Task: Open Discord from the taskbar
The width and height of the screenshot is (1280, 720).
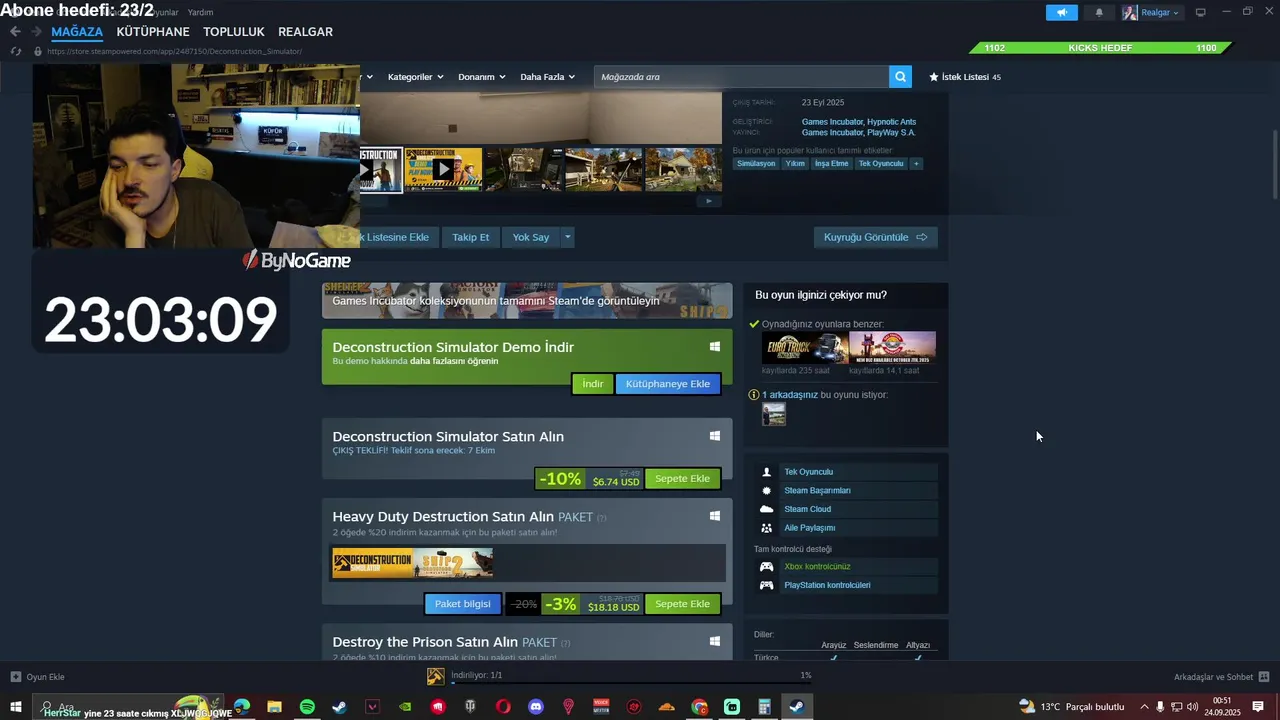Action: pos(536,707)
